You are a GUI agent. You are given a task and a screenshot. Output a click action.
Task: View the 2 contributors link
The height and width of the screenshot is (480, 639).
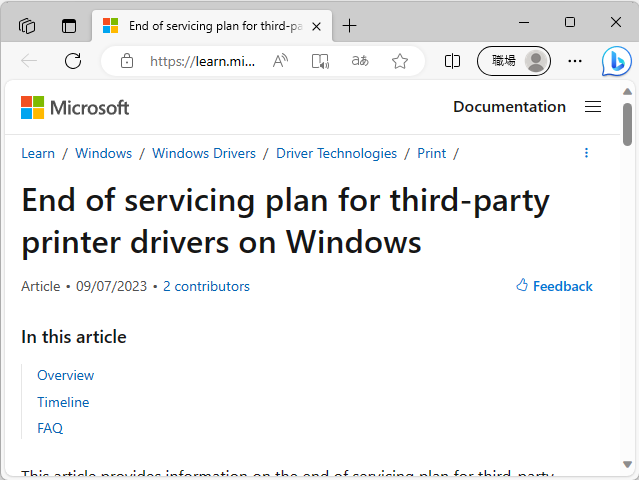(x=206, y=286)
